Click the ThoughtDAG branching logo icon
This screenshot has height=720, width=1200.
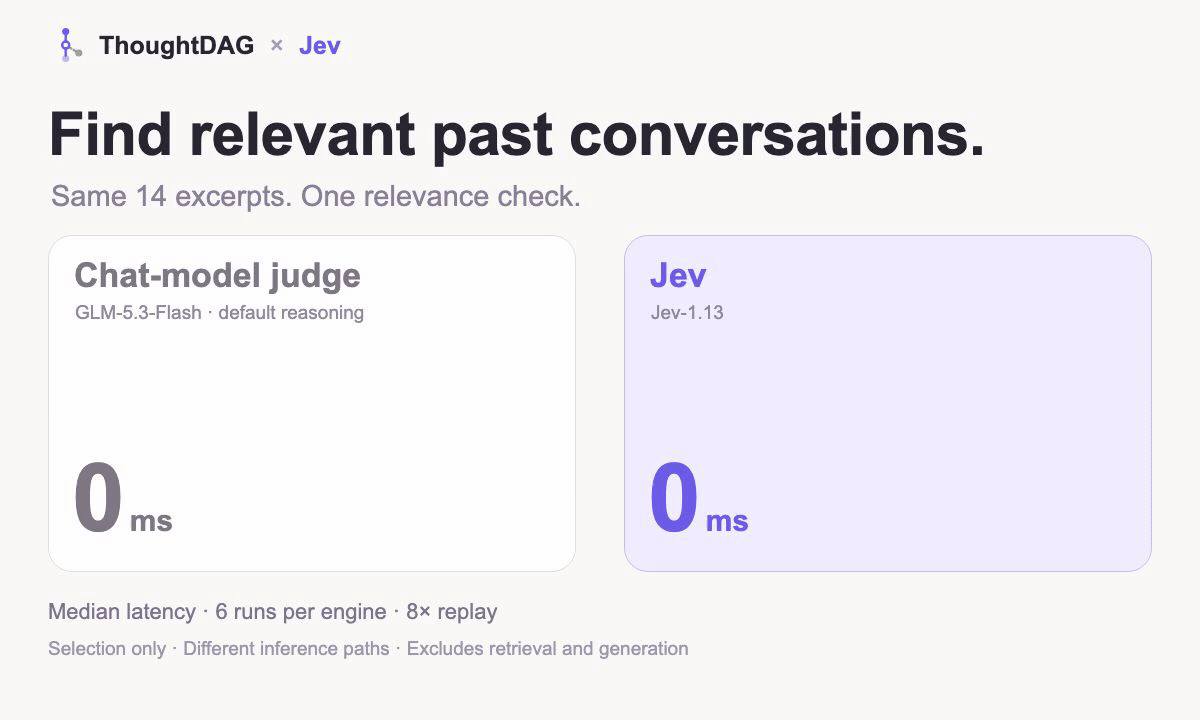(x=68, y=45)
